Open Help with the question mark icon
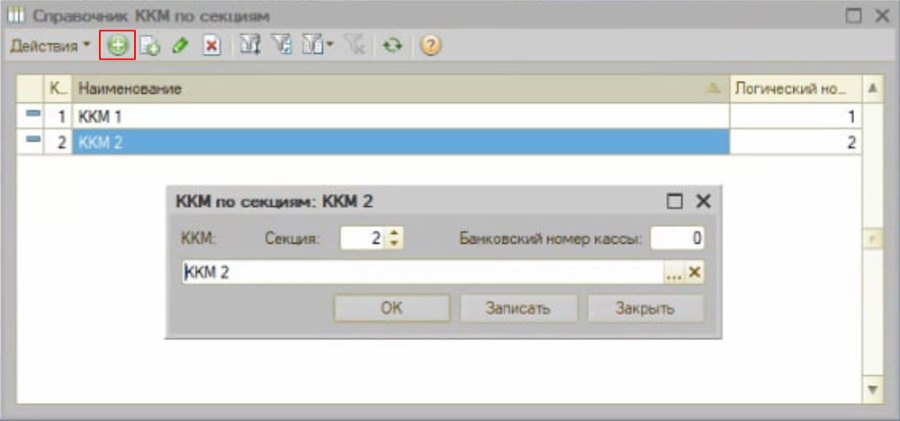 pos(430,46)
